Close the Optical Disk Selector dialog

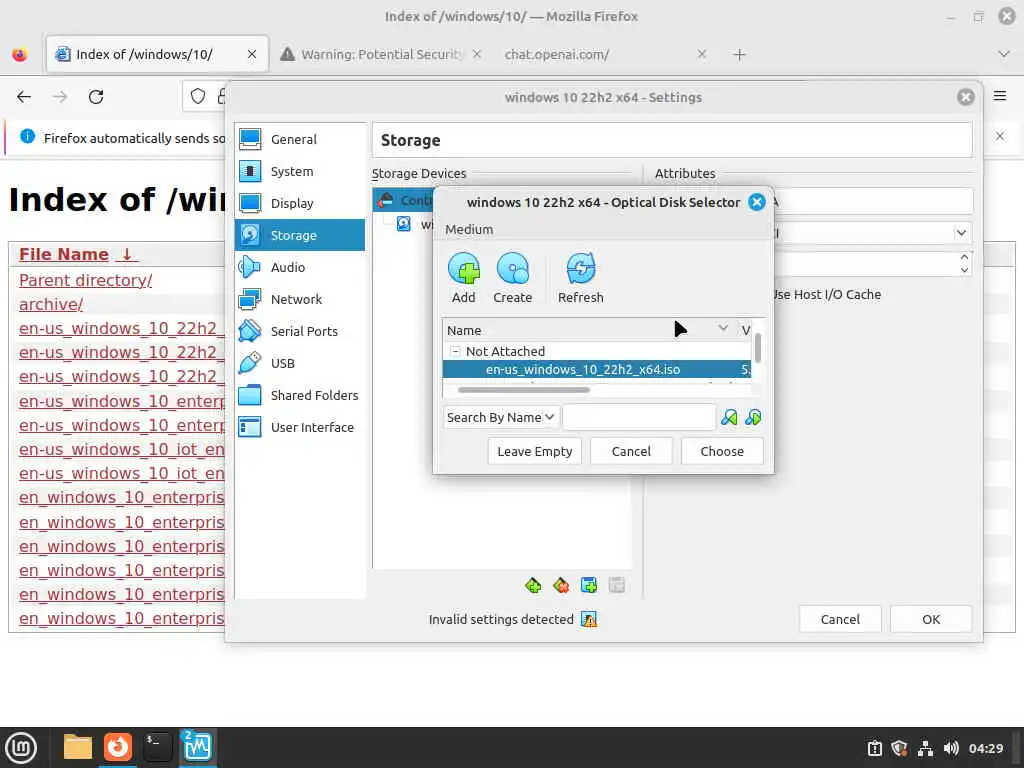click(756, 202)
